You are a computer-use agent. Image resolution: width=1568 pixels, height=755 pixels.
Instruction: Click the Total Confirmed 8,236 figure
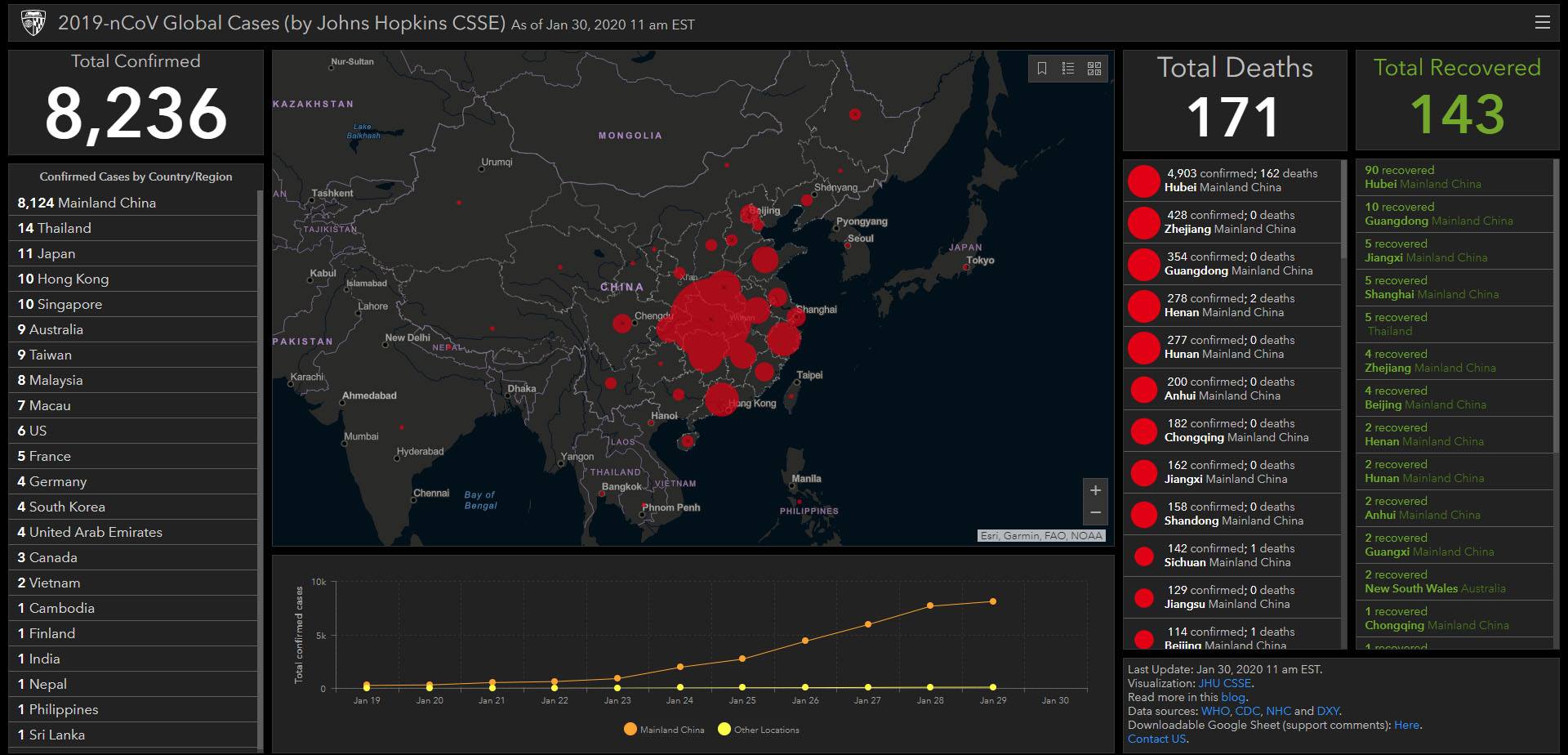136,114
